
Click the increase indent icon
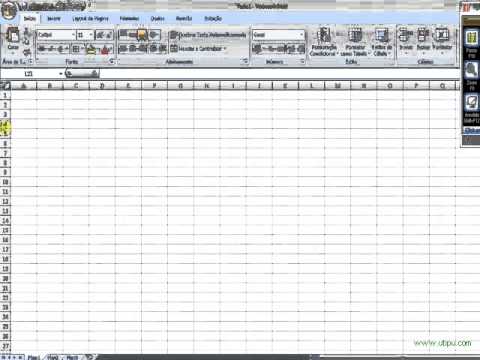(163, 49)
